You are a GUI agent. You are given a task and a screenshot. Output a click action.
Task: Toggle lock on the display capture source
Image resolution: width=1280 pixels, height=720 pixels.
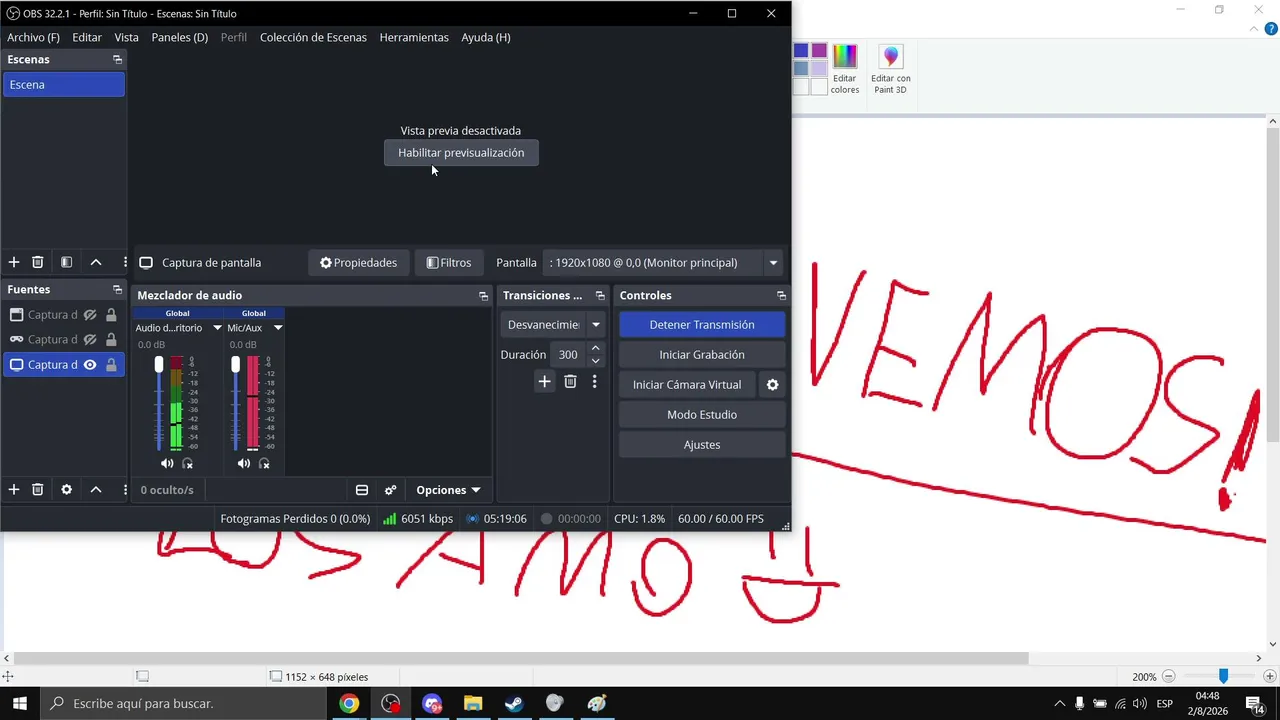[x=111, y=365]
